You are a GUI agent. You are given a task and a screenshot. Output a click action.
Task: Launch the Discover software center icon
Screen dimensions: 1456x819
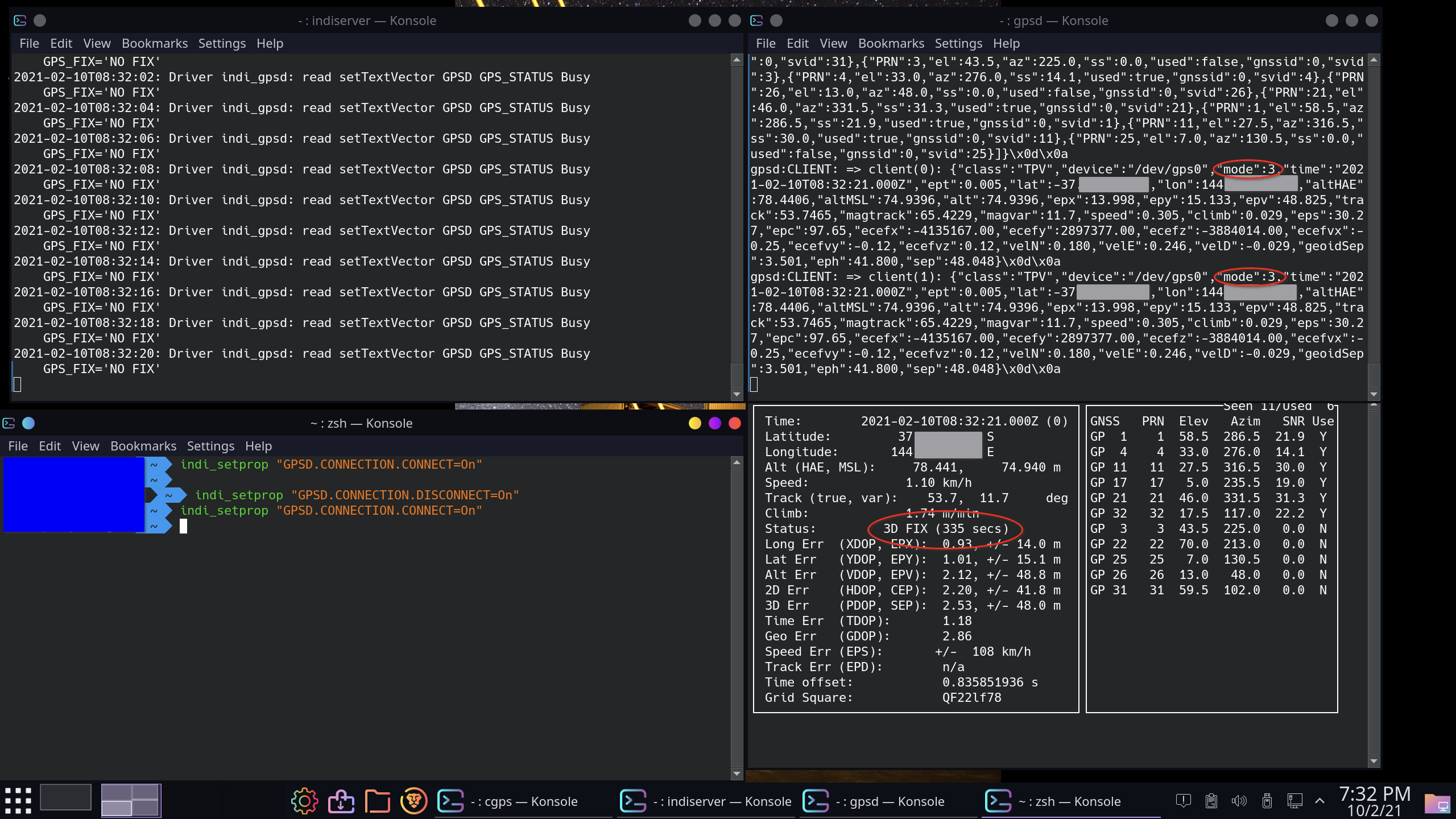(x=341, y=800)
